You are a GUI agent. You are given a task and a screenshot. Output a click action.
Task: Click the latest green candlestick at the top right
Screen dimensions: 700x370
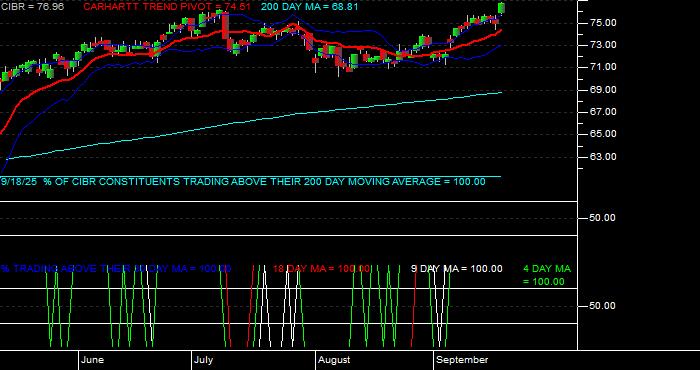(x=501, y=8)
